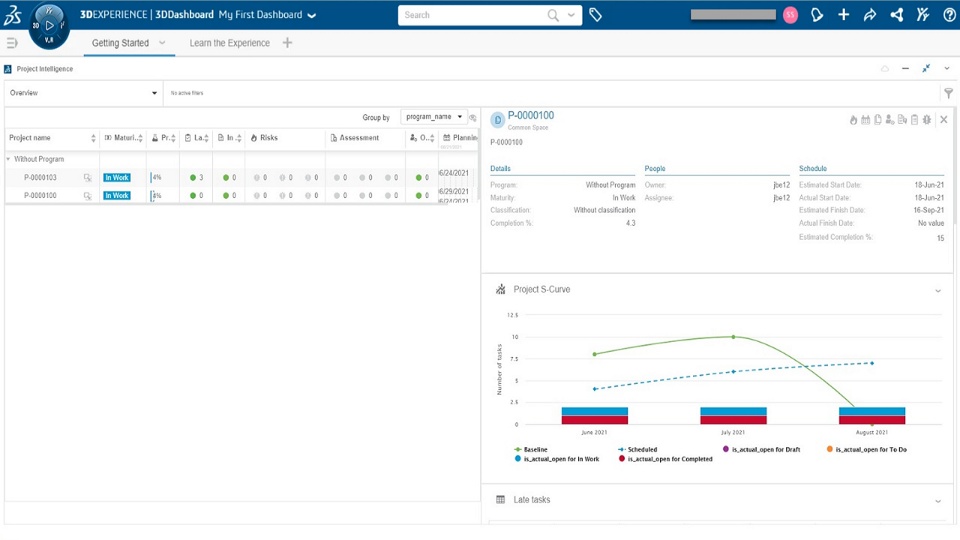Click the filter funnel icon
The height and width of the screenshot is (540, 960).
tap(948, 93)
